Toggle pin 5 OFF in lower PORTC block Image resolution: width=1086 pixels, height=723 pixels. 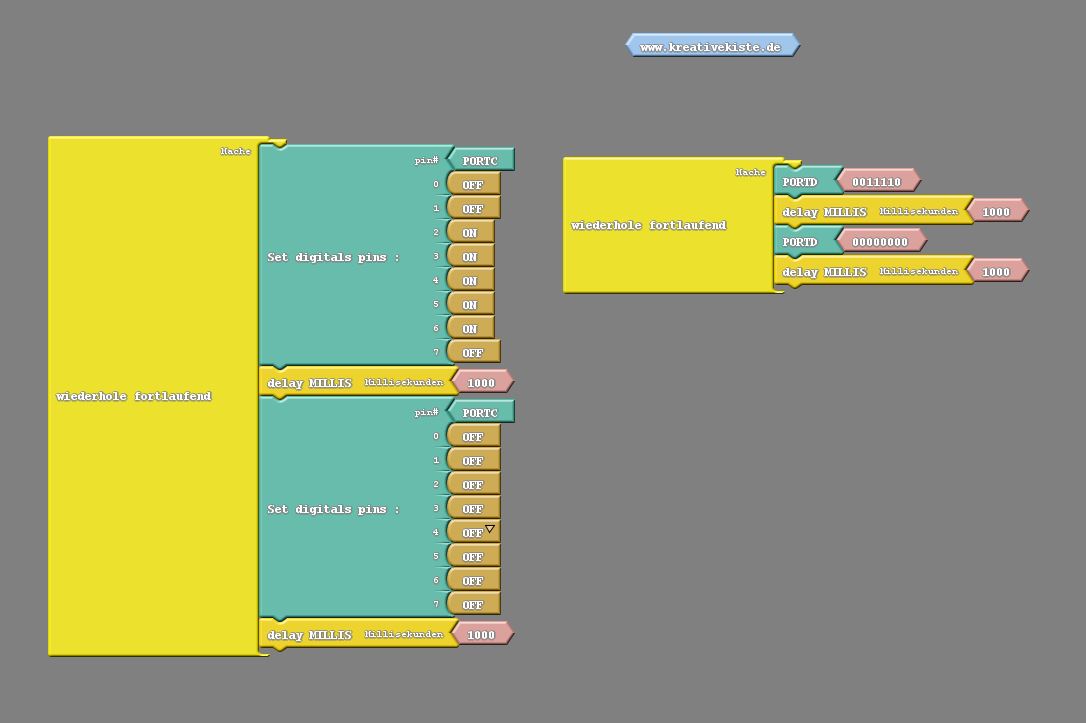(473, 557)
